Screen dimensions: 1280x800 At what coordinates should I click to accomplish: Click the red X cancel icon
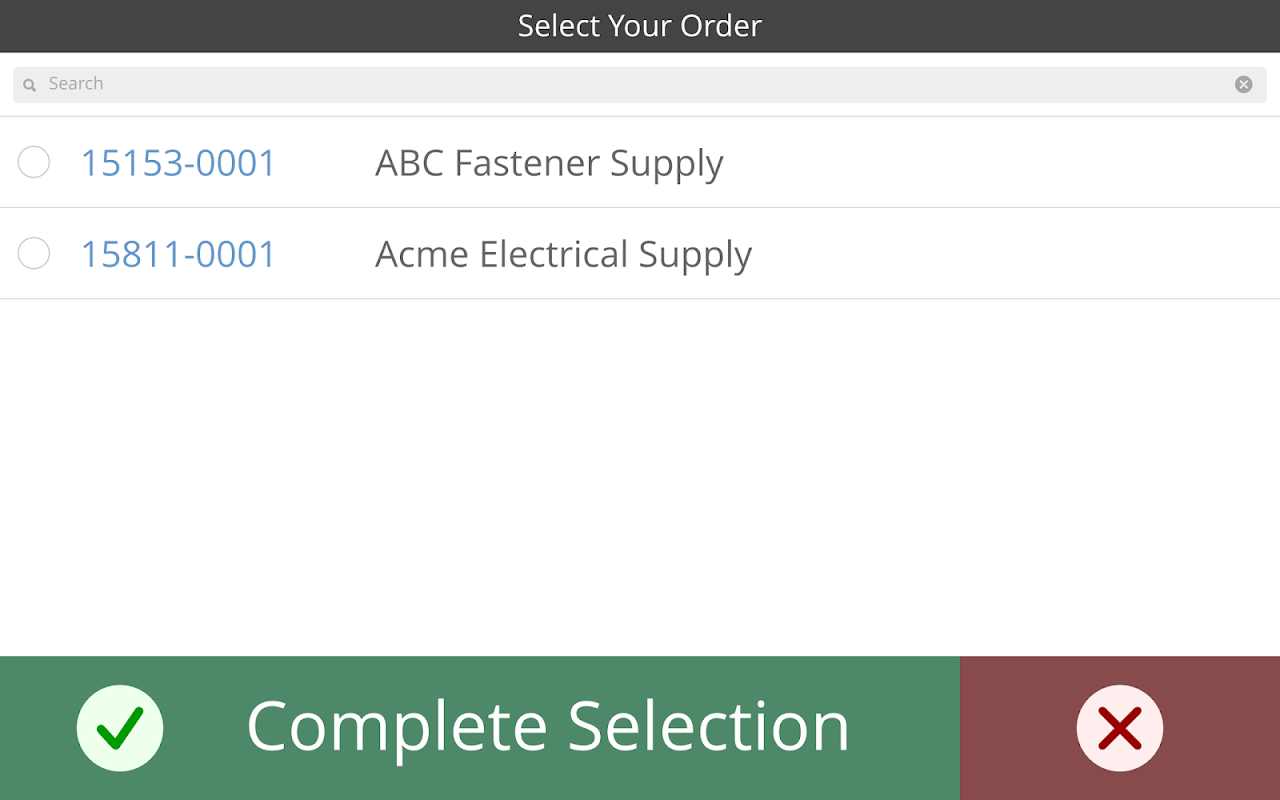click(1119, 728)
